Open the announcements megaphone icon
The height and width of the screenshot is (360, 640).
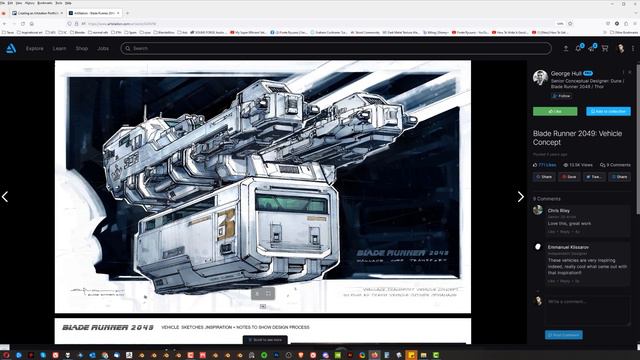591,49
